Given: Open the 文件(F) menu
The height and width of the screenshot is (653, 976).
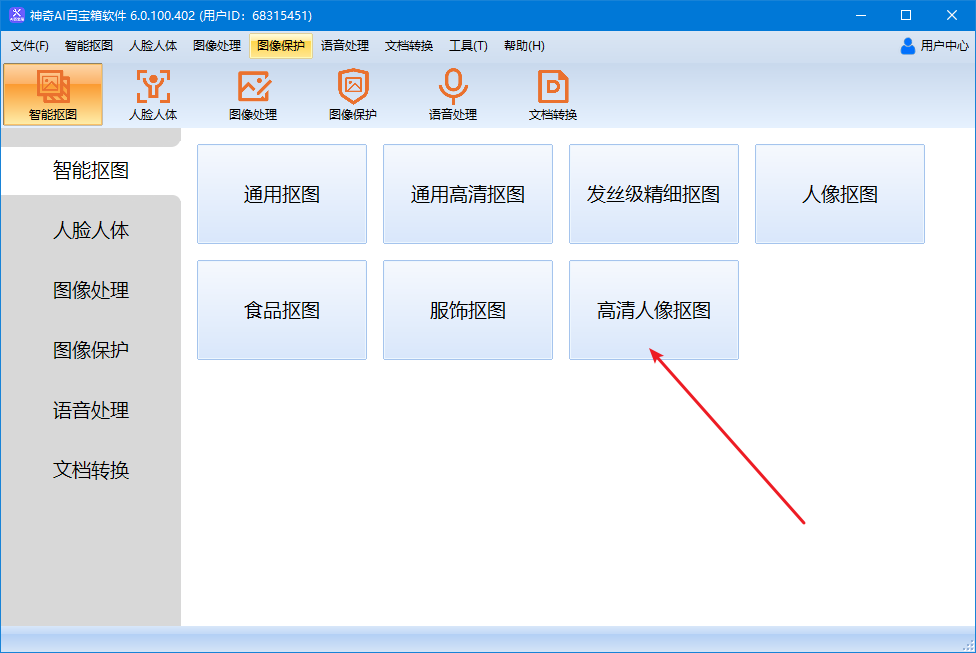Looking at the screenshot, I should click(30, 46).
